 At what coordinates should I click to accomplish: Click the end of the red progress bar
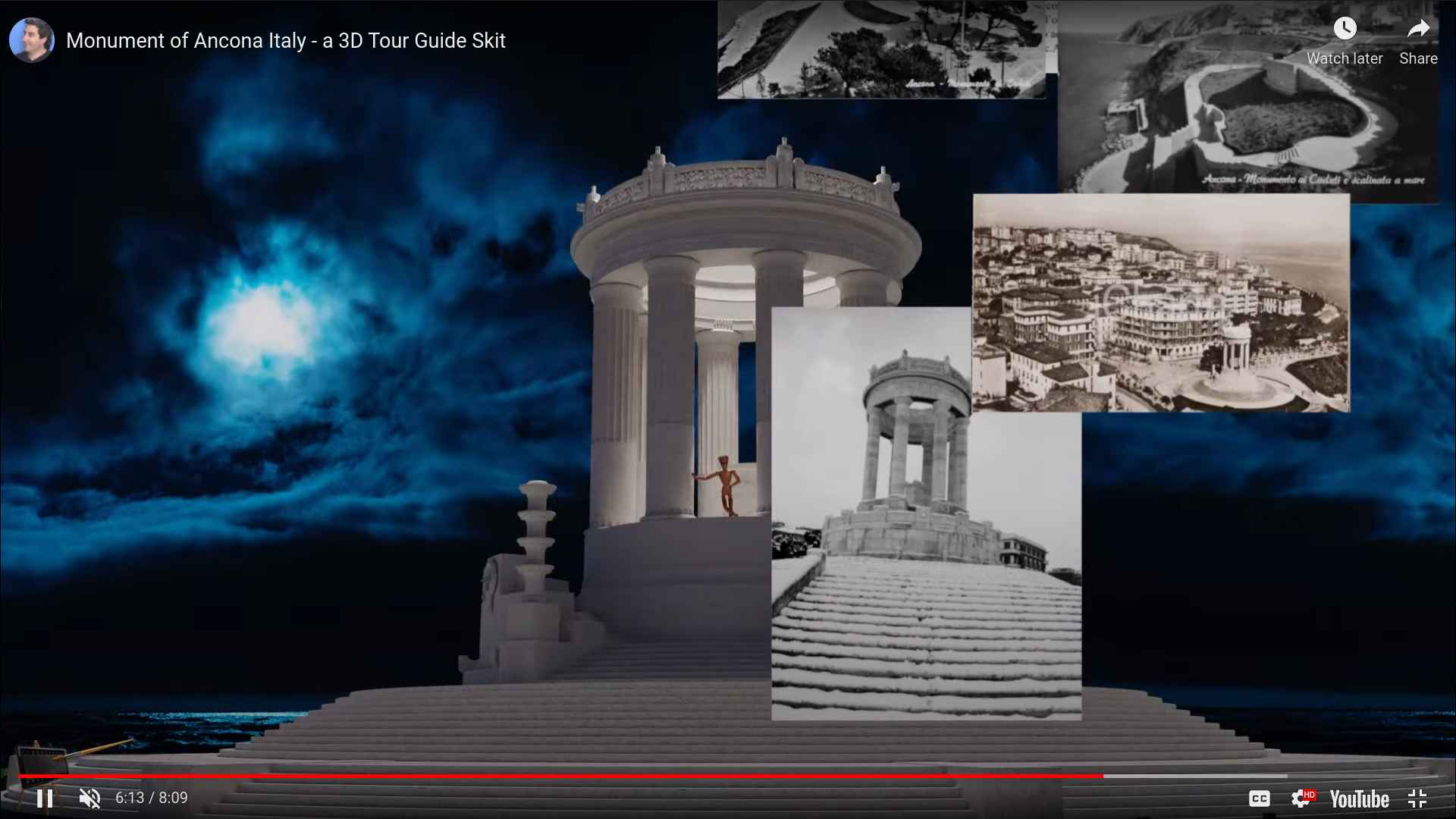click(x=1102, y=777)
